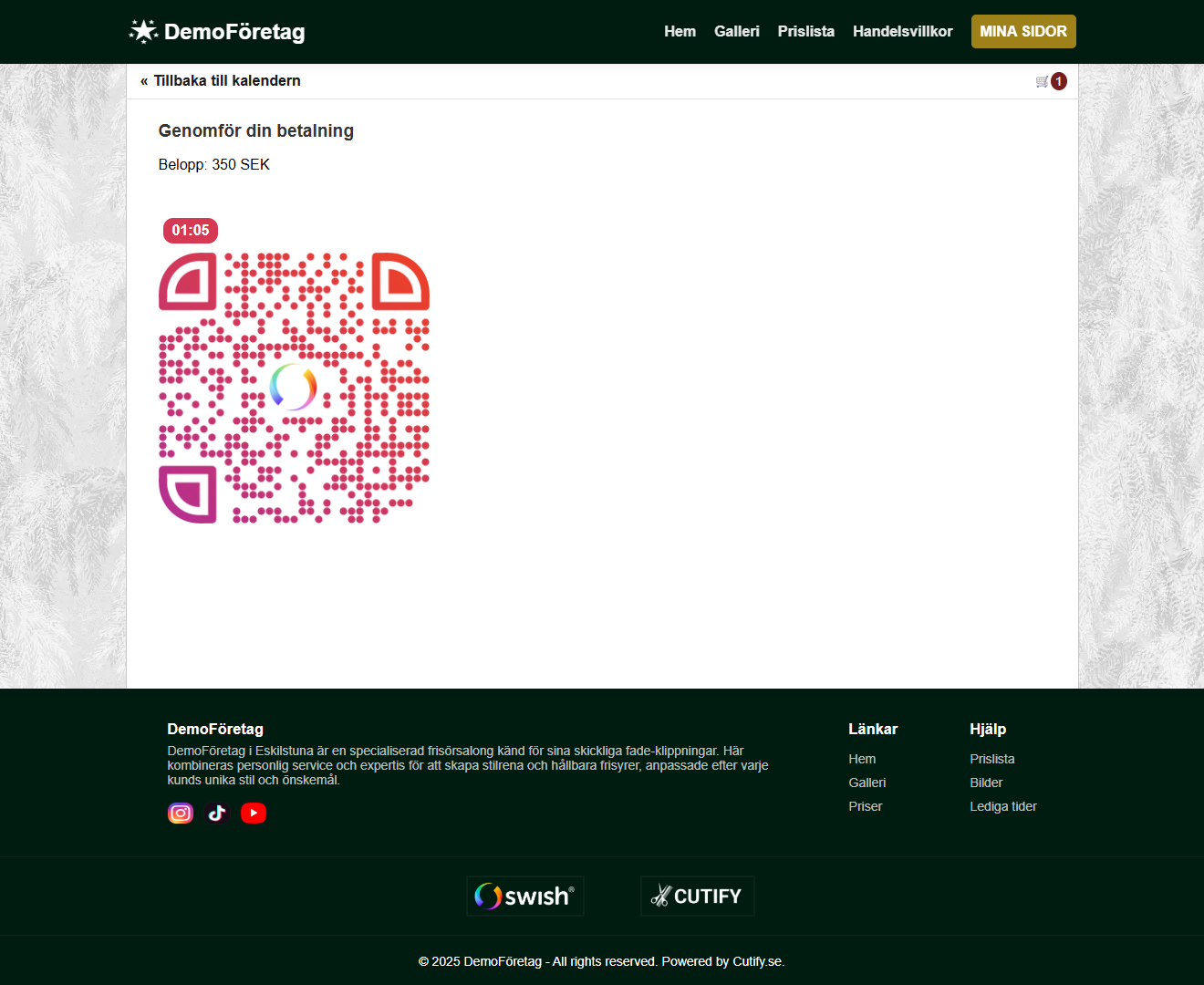Click the 'Länkar' footer heading
Screen dimensions: 1204x985
click(x=873, y=729)
